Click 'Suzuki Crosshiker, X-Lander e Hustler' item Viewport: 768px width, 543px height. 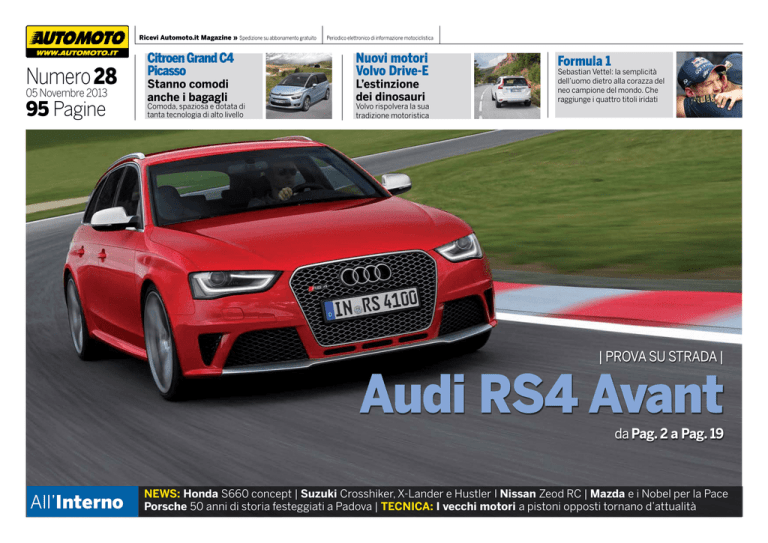tap(396, 494)
